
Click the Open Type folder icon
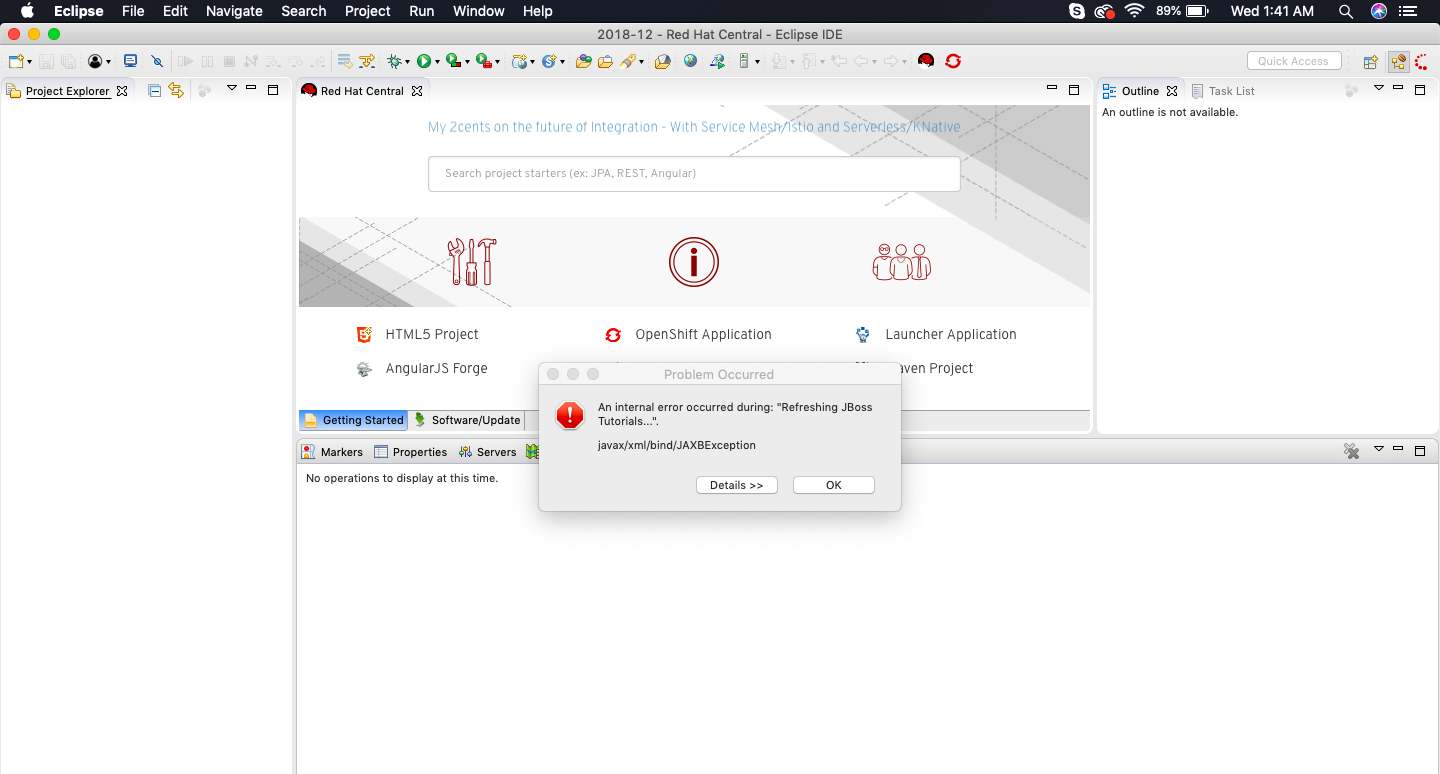tap(584, 61)
